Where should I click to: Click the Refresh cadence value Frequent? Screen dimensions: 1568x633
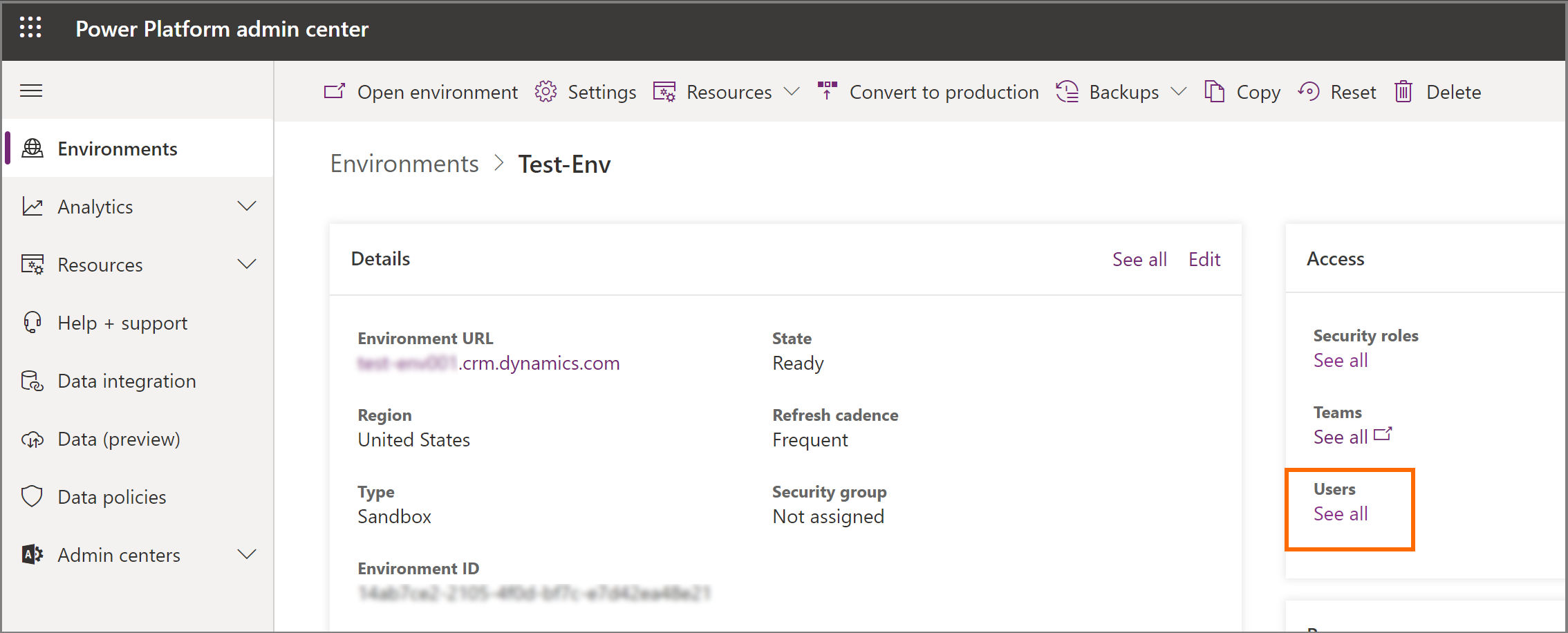tap(810, 440)
